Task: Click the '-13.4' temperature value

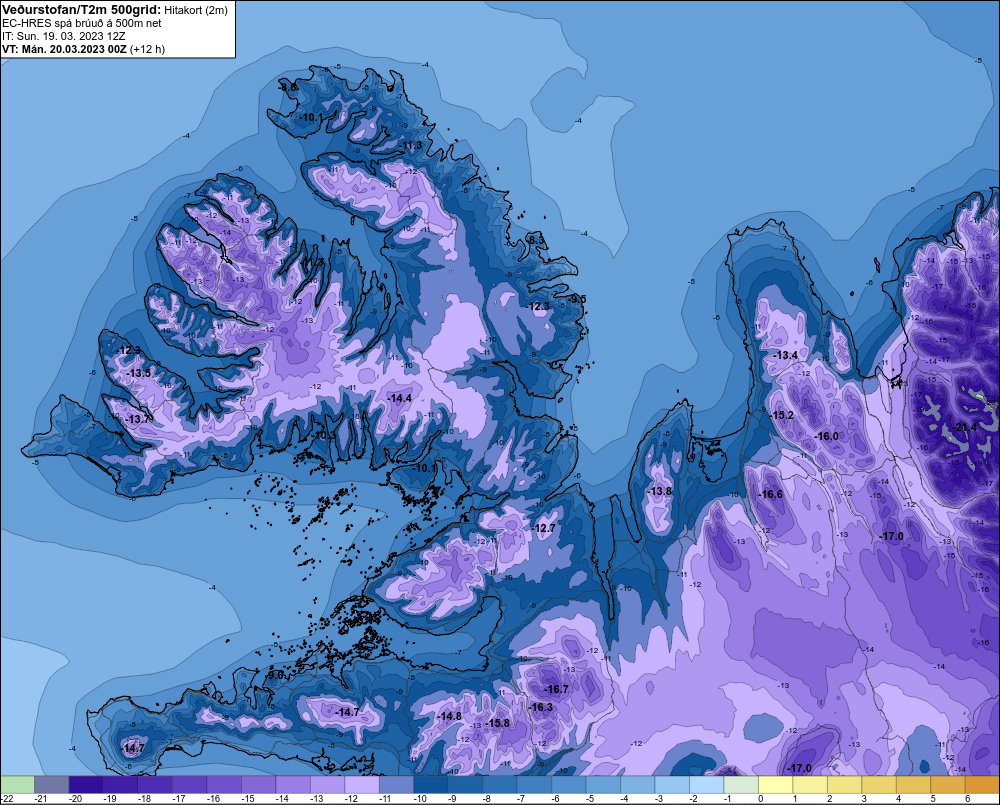Action: (x=786, y=355)
